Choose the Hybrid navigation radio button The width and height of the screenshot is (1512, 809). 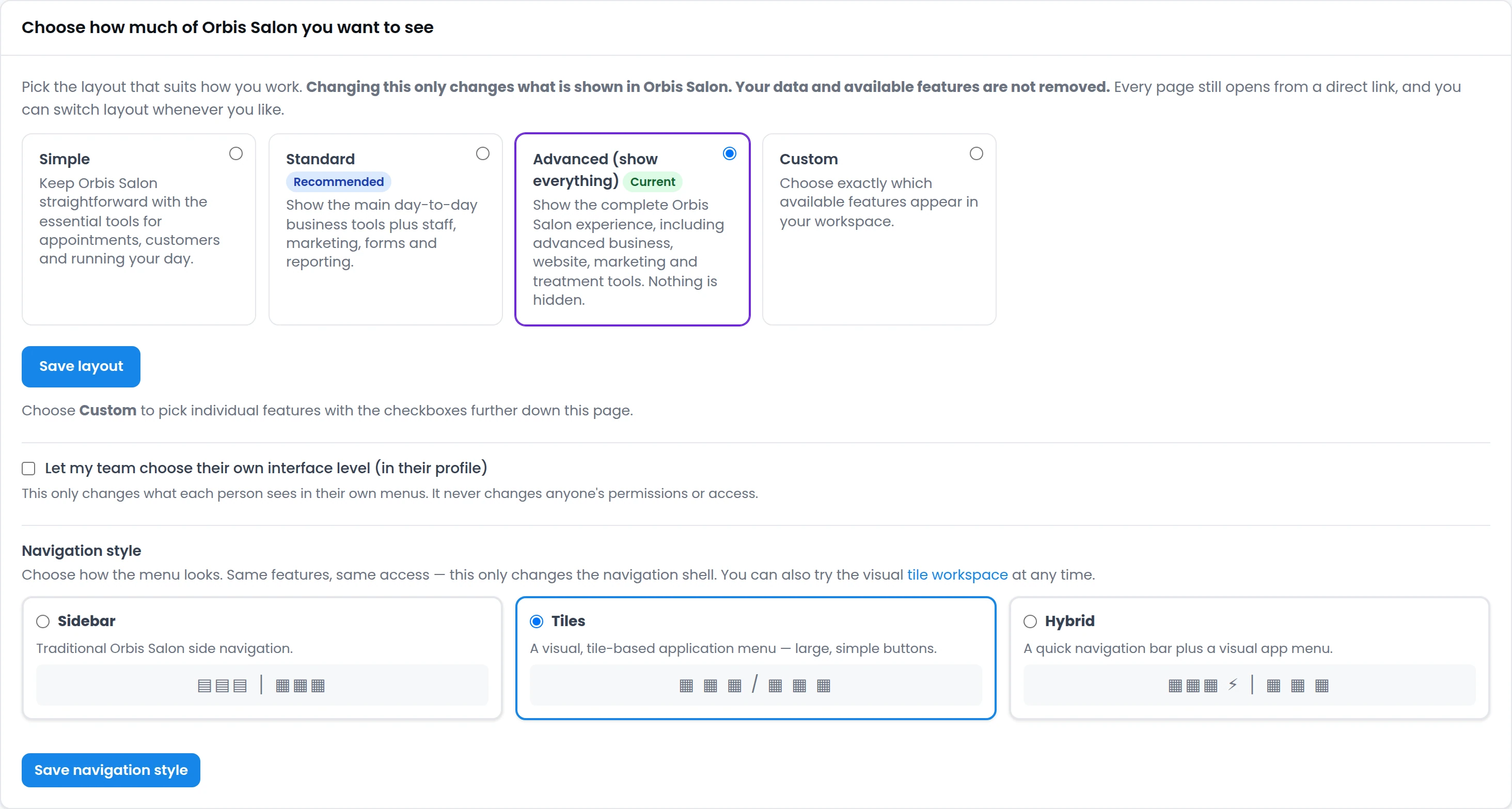(1030, 621)
